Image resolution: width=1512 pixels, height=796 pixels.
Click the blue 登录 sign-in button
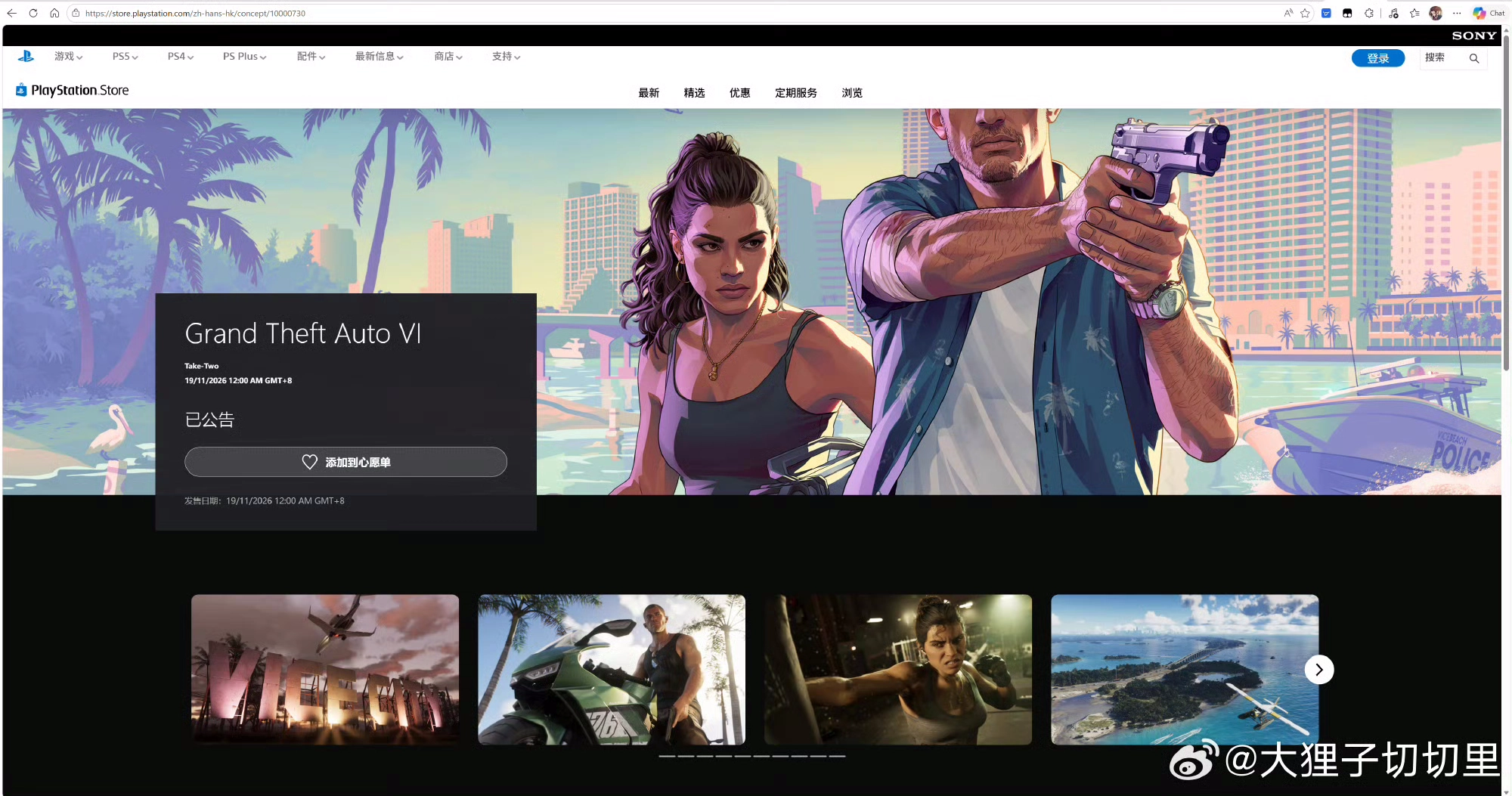pos(1378,58)
